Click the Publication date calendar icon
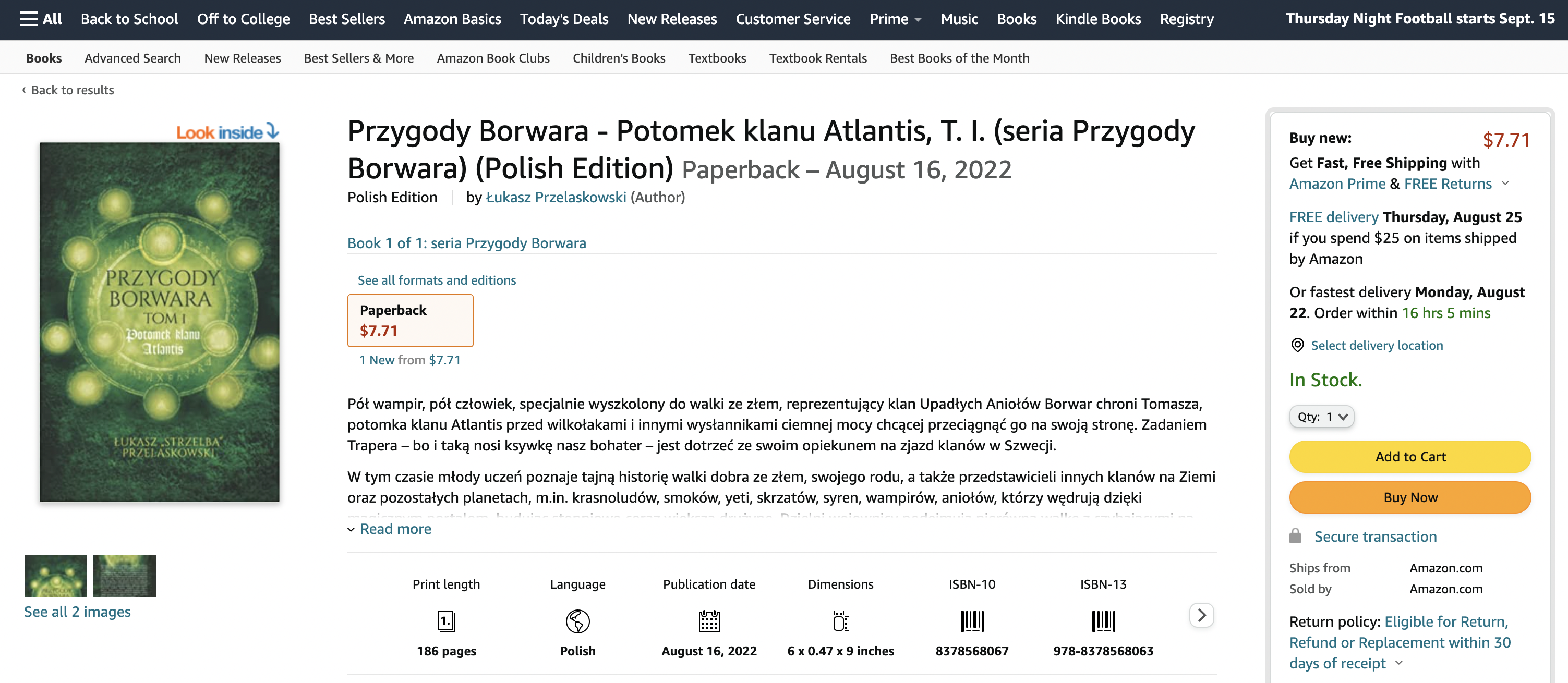Image resolution: width=1568 pixels, height=683 pixels. click(x=708, y=621)
